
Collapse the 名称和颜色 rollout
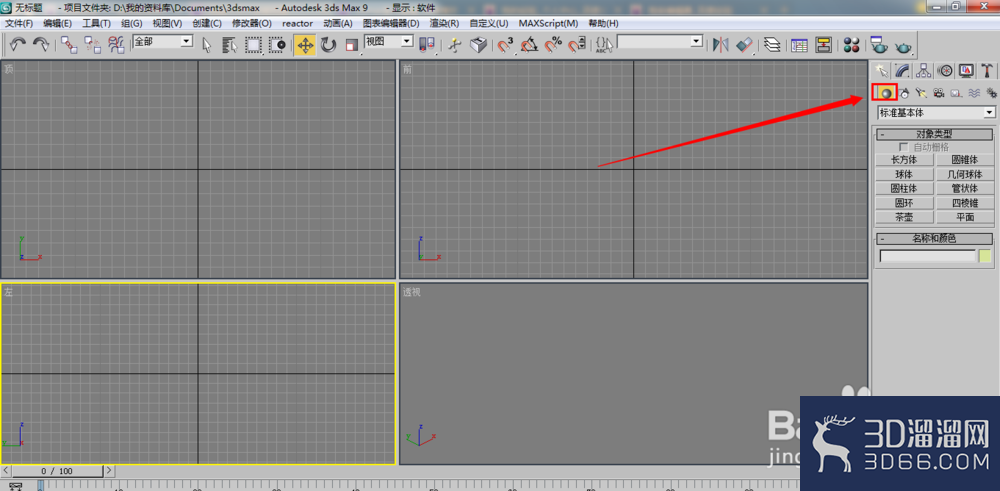[x=934, y=238]
